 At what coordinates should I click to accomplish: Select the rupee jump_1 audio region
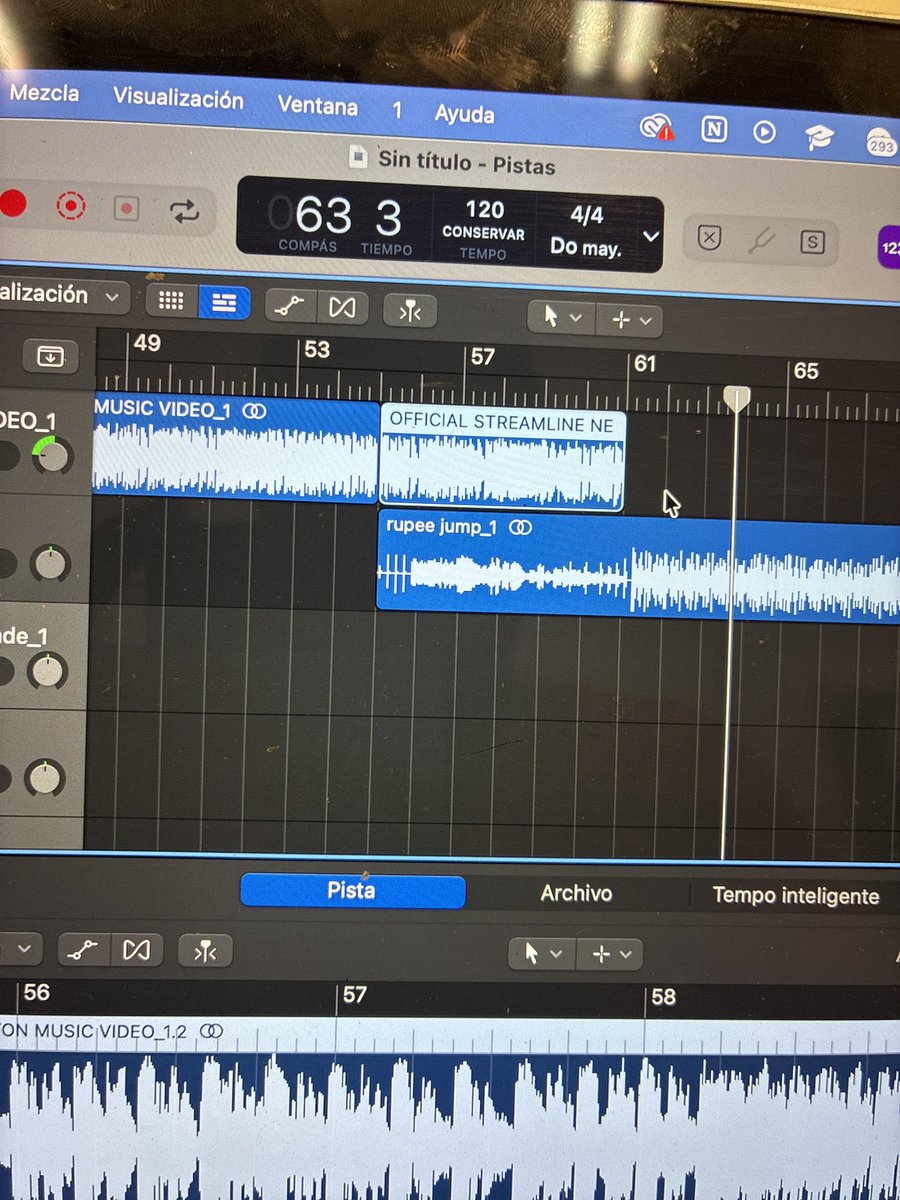click(638, 567)
